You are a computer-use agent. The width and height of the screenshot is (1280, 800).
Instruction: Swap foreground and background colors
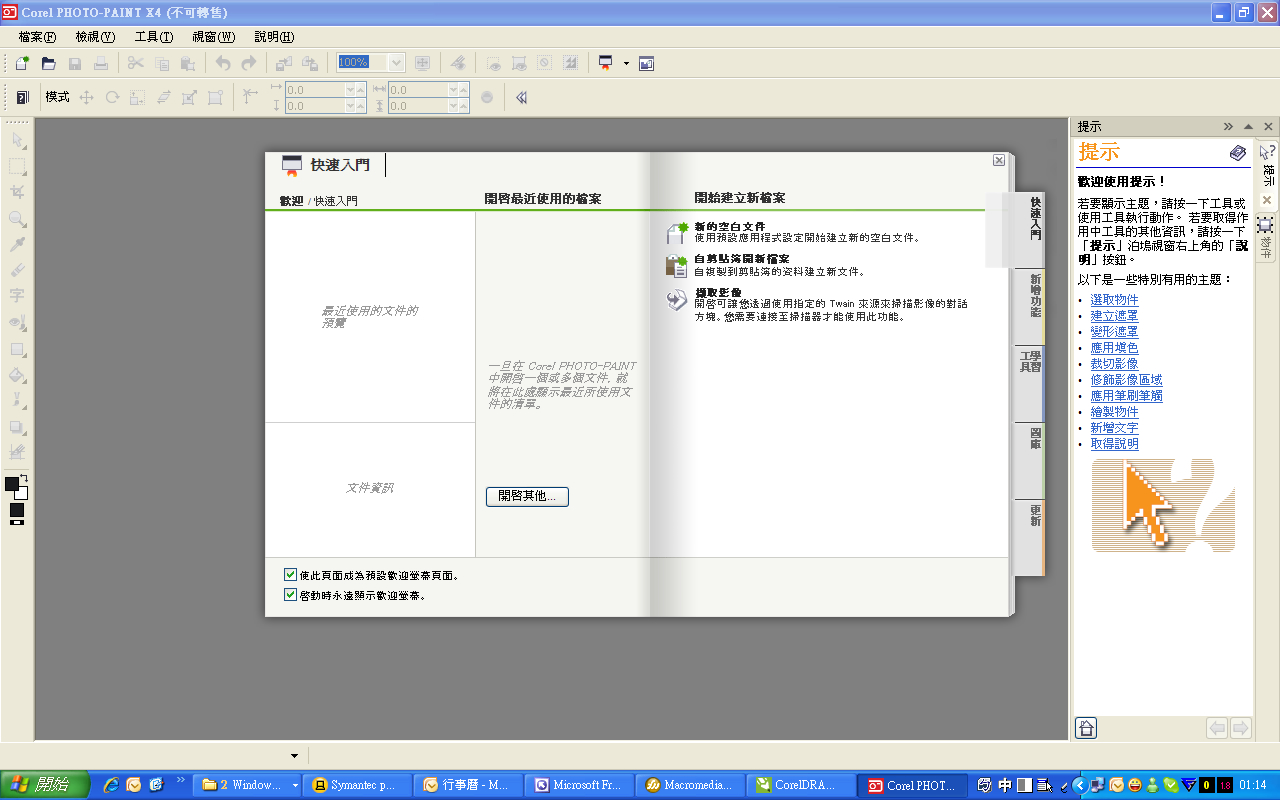[24, 478]
